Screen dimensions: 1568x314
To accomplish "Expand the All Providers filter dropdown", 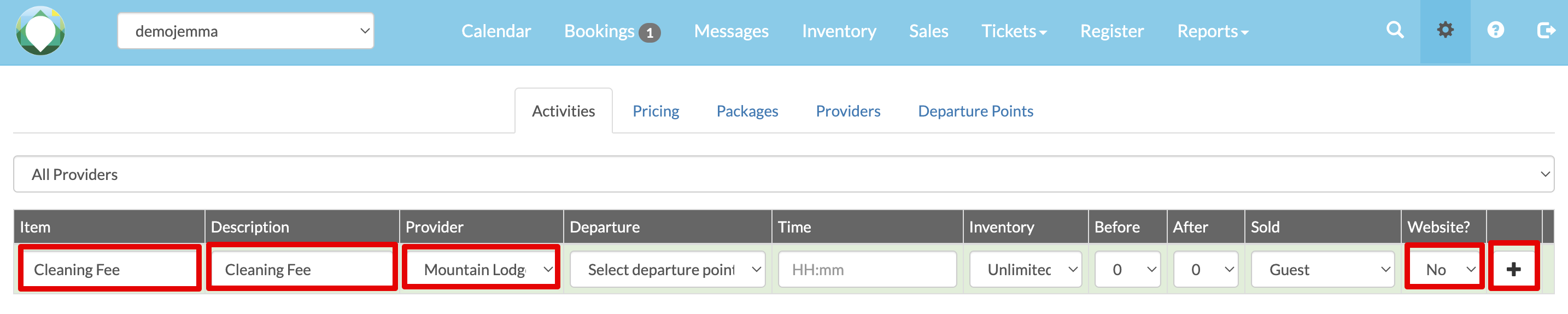I will tap(783, 175).
